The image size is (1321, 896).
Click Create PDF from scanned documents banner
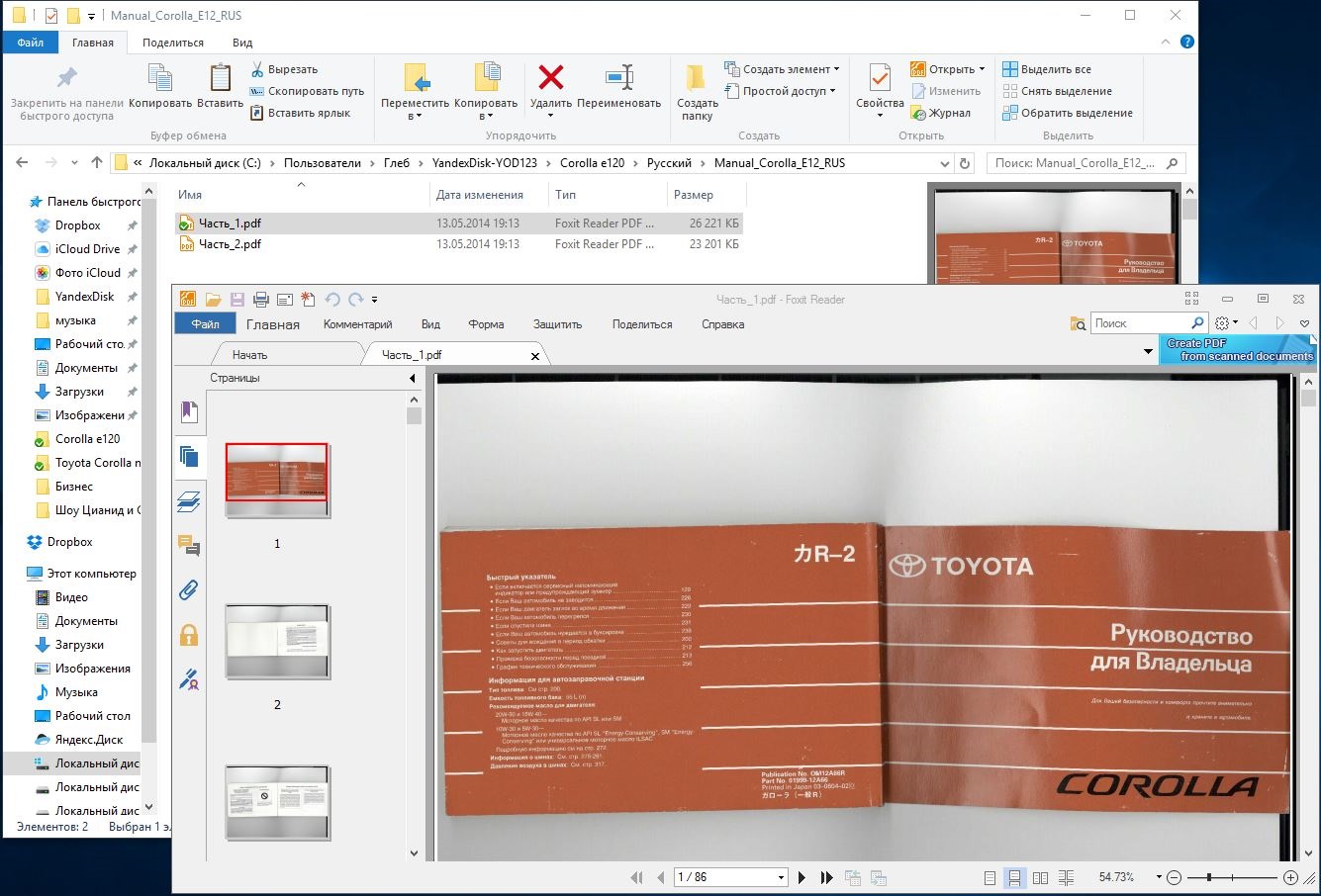(1238, 349)
